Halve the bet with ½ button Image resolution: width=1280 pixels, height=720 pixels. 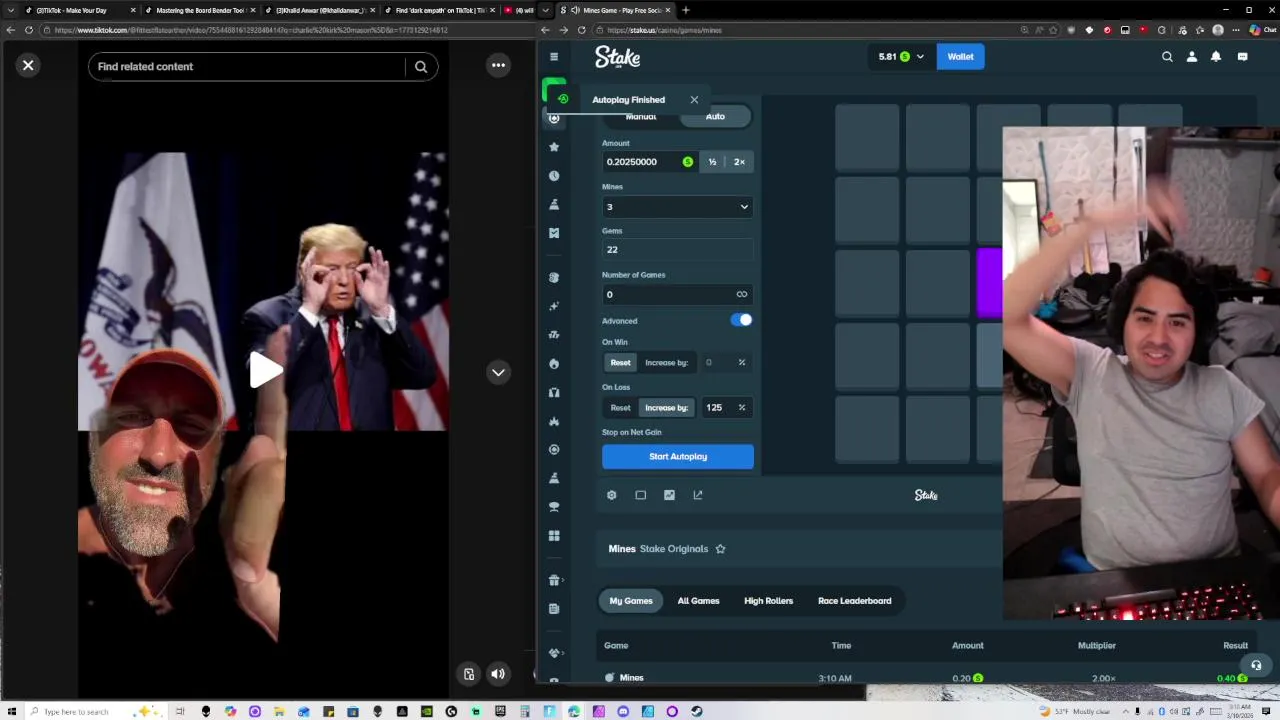click(x=712, y=162)
